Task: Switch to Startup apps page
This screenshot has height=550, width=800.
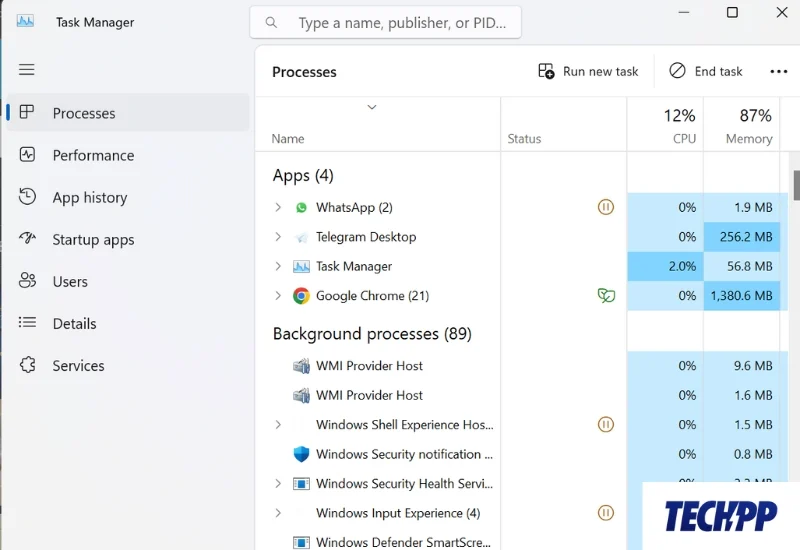Action: pos(93,240)
